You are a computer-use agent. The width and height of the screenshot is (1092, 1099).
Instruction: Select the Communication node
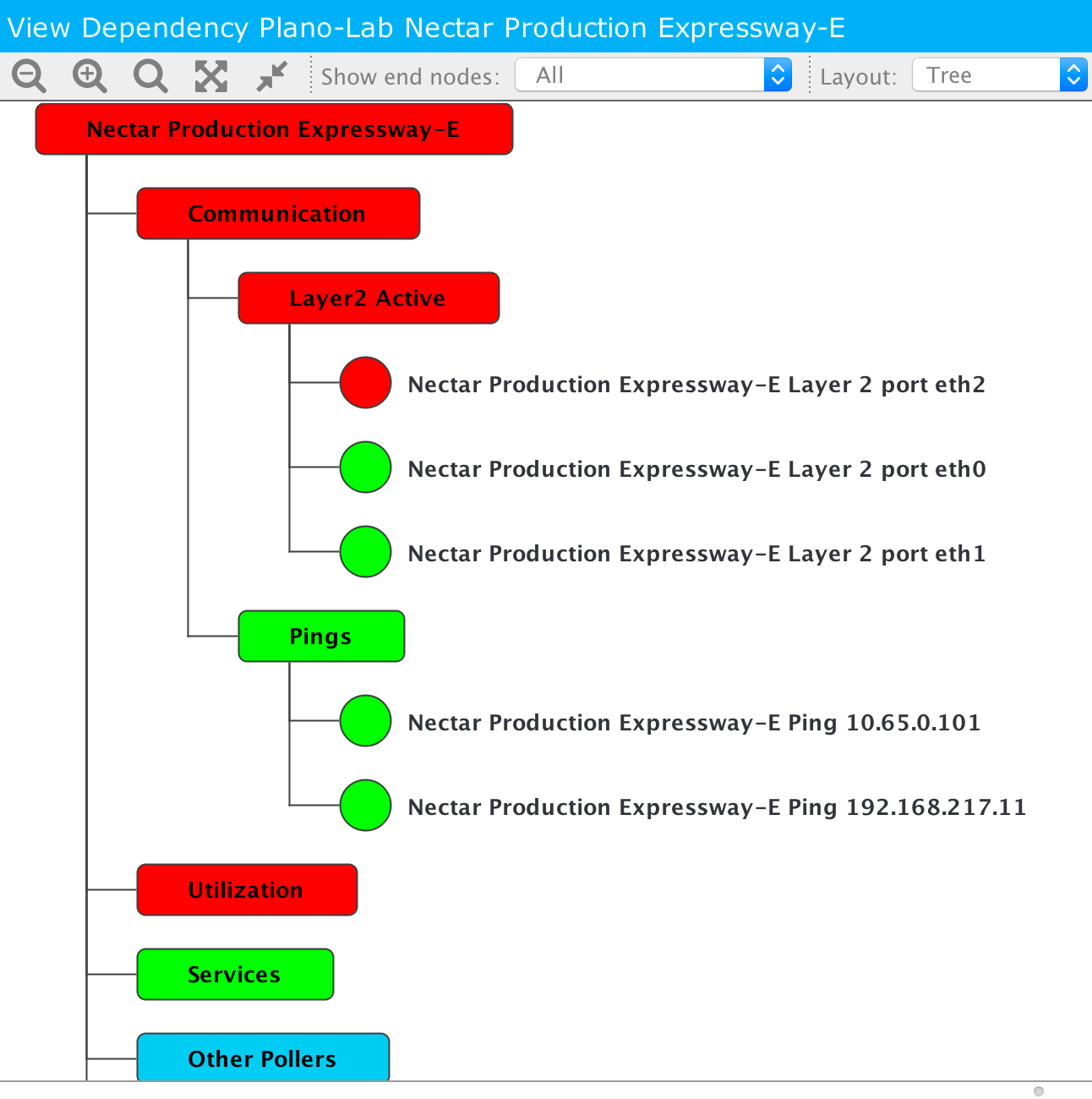pyautogui.click(x=278, y=214)
